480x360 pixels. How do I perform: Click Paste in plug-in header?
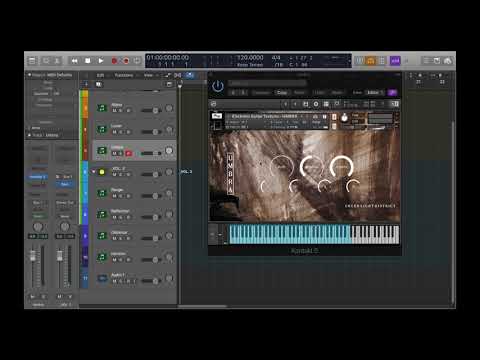pos(299,92)
